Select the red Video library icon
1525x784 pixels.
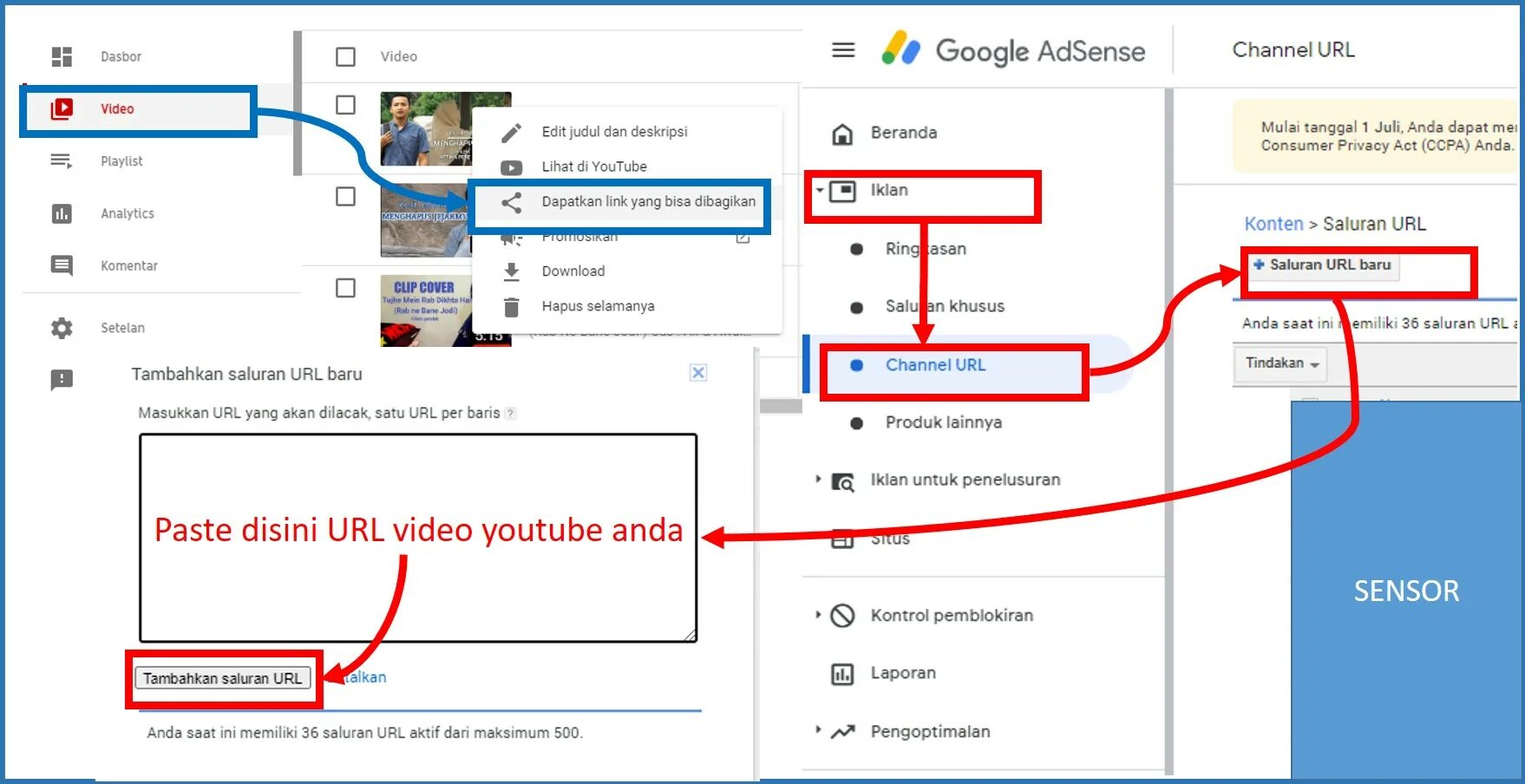[62, 108]
